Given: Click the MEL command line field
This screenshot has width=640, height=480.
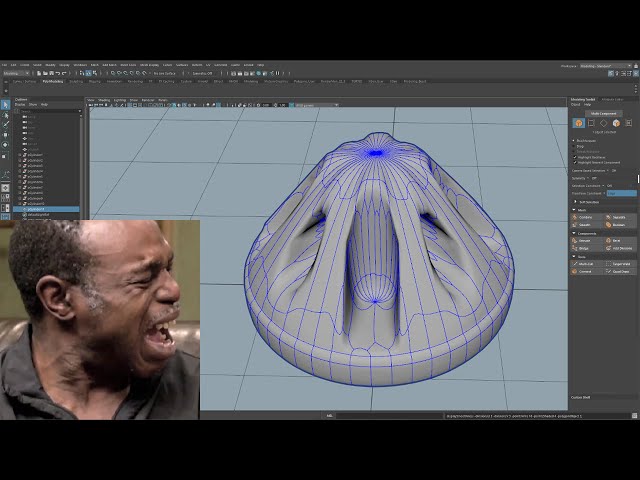Looking at the screenshot, I should click(x=390, y=416).
